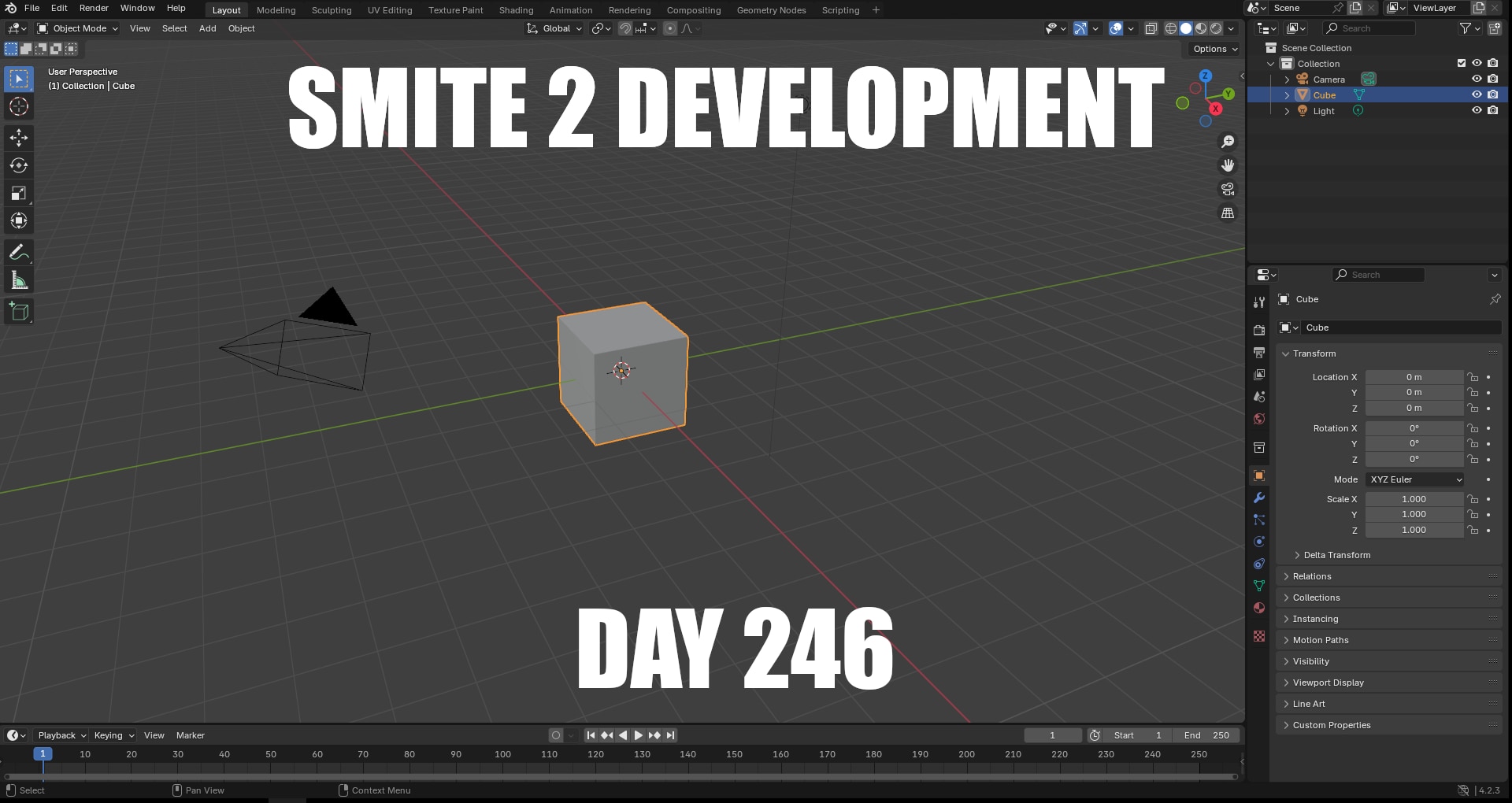Click the Scale X value field
The width and height of the screenshot is (1512, 803).
1414,499
